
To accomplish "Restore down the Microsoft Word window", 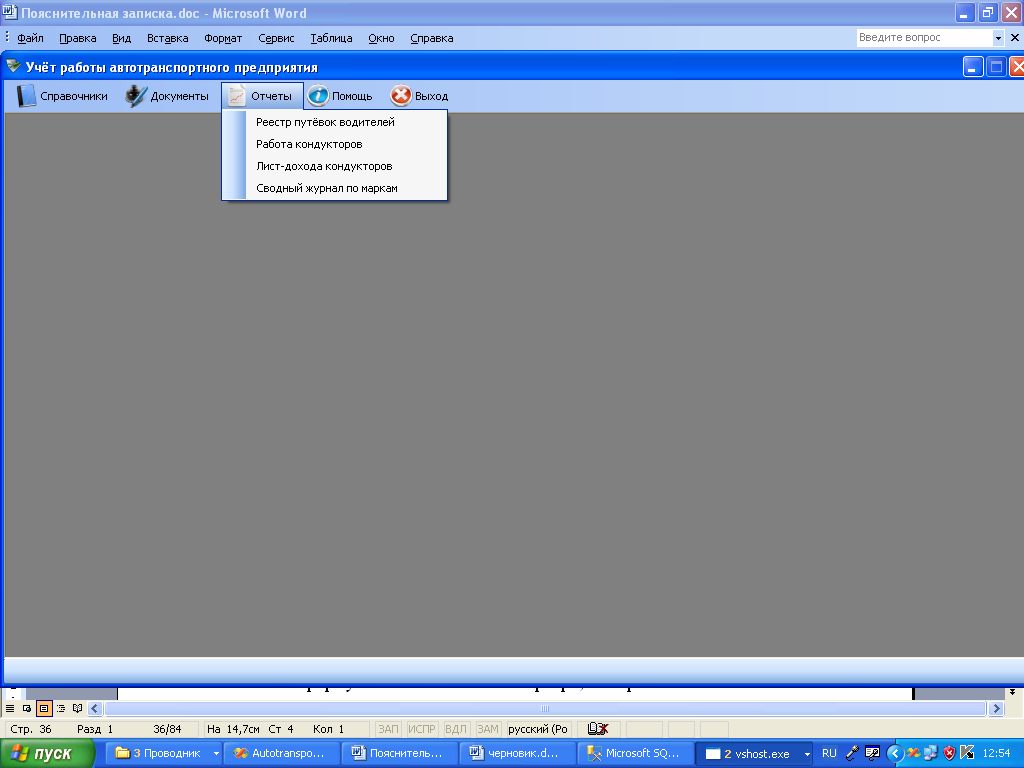I will coord(987,12).
